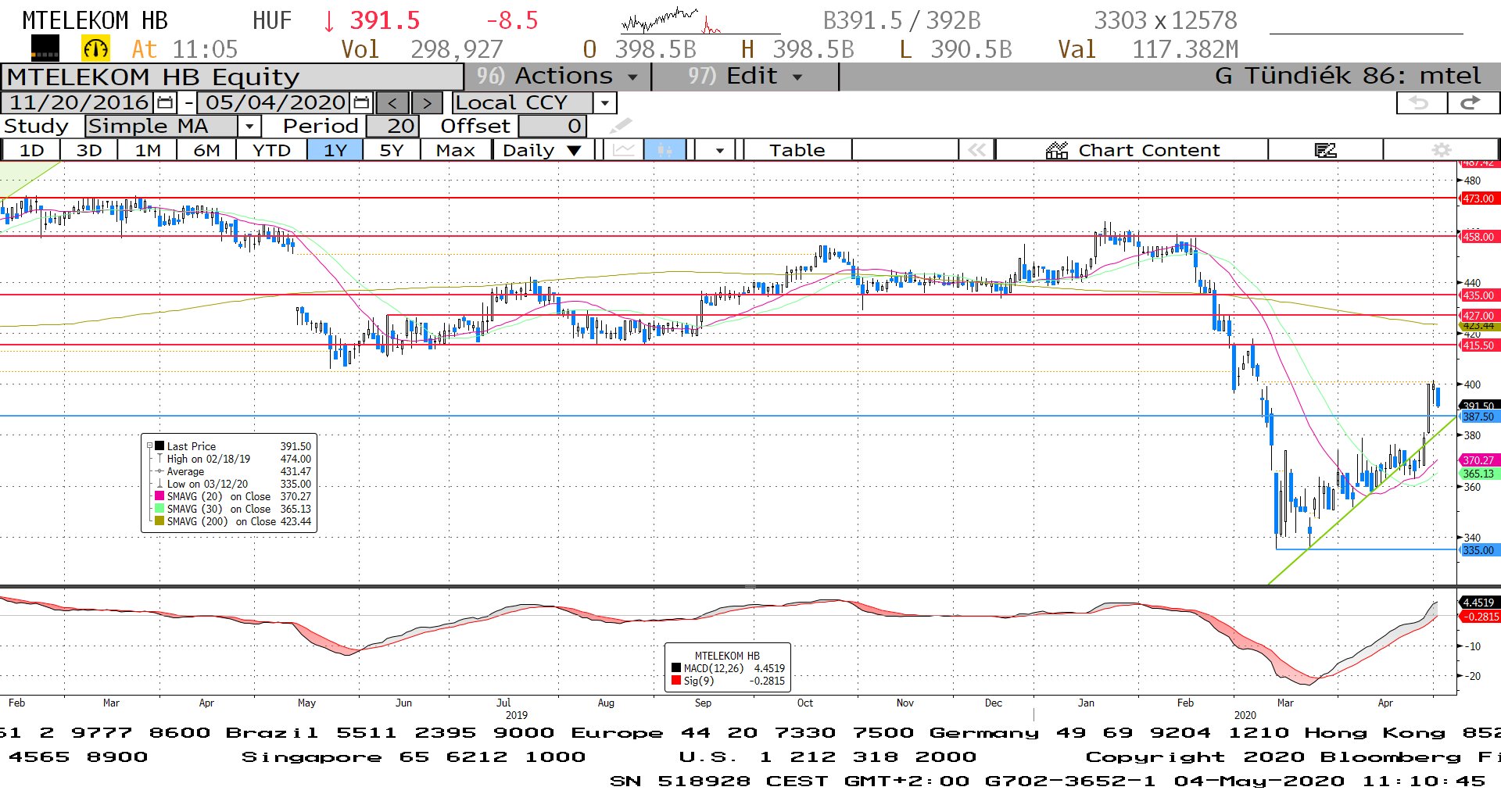Click the G Tündiék 86: mtel title
Screen dimensions: 1501x812
coord(1348,77)
